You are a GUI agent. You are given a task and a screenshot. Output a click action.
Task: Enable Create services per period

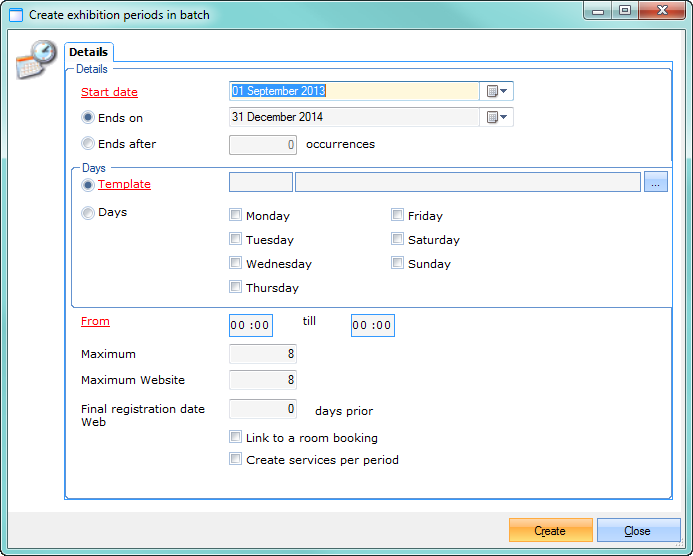[x=236, y=459]
